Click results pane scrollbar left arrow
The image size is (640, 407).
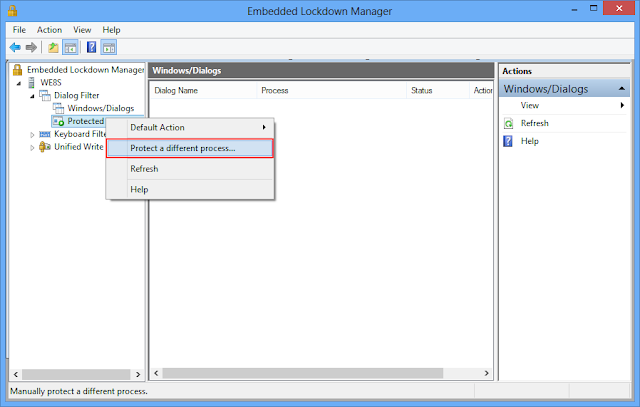[156, 373]
